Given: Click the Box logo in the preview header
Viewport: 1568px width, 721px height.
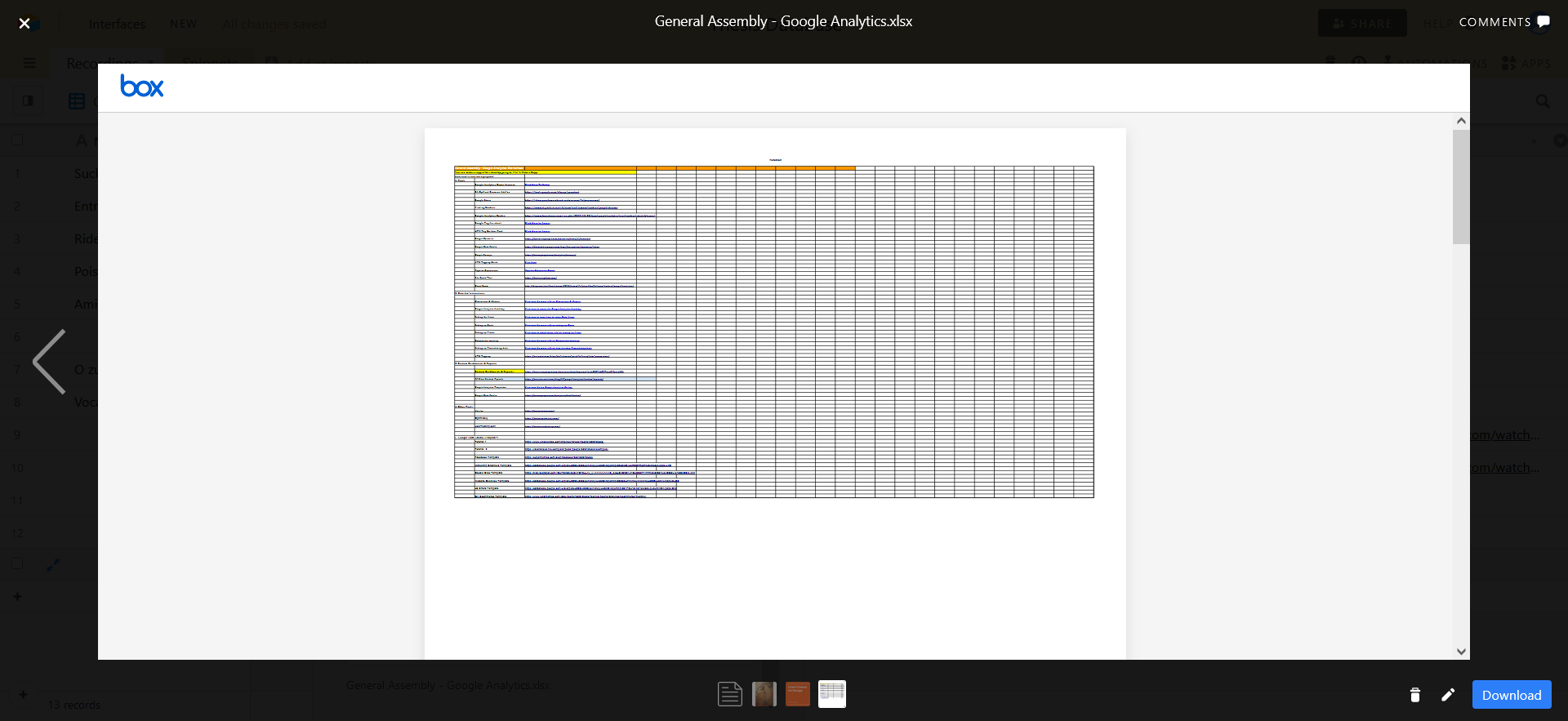Looking at the screenshot, I should click(142, 86).
